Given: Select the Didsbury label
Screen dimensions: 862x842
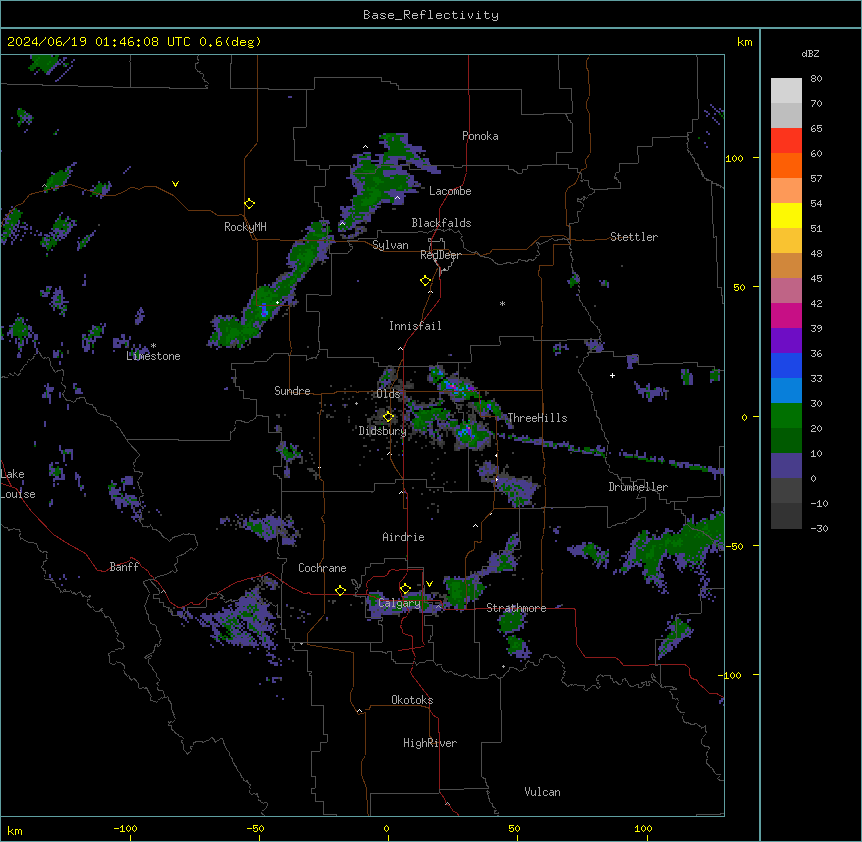Looking at the screenshot, I should [x=383, y=431].
